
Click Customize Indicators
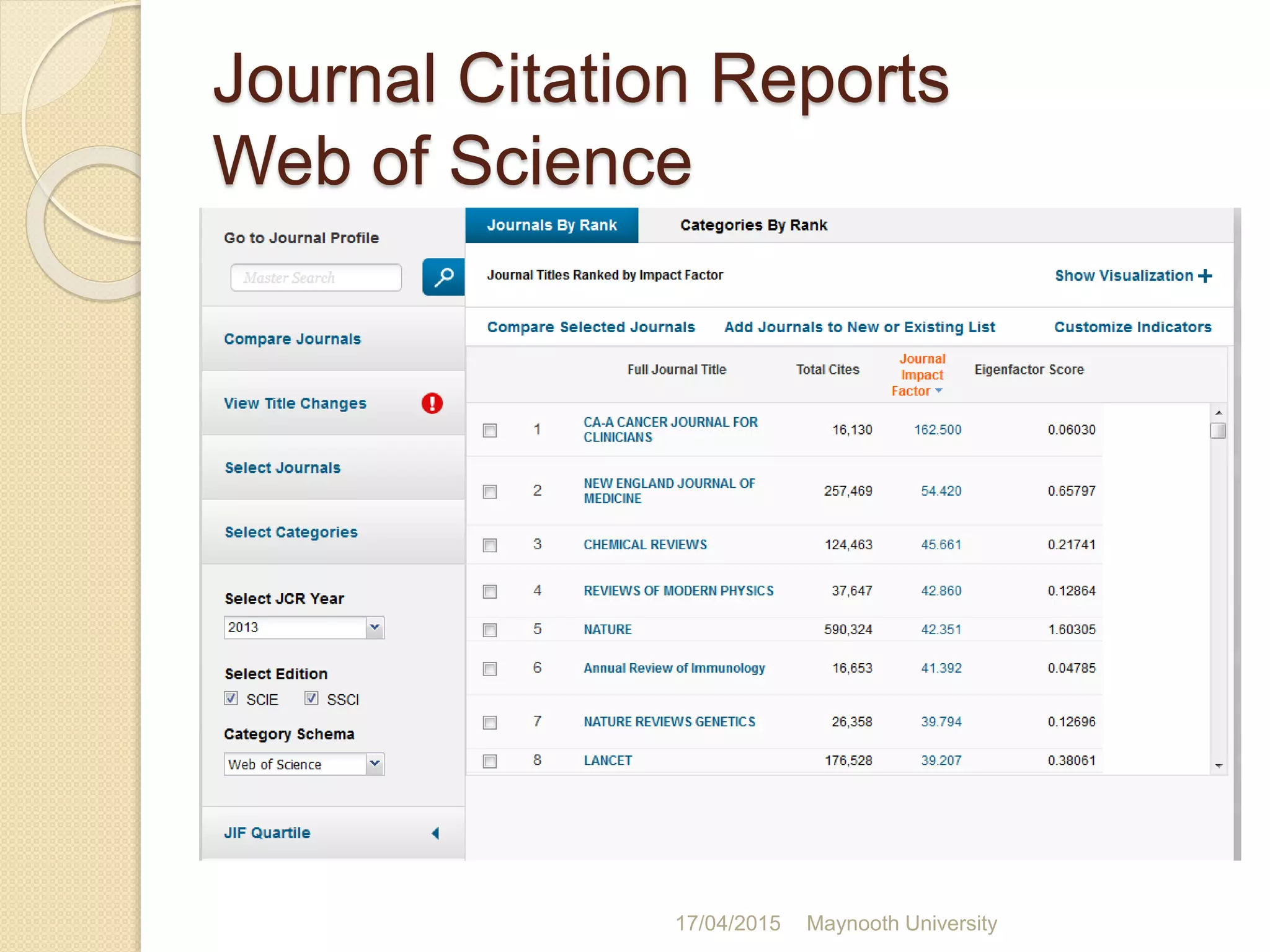1133,327
